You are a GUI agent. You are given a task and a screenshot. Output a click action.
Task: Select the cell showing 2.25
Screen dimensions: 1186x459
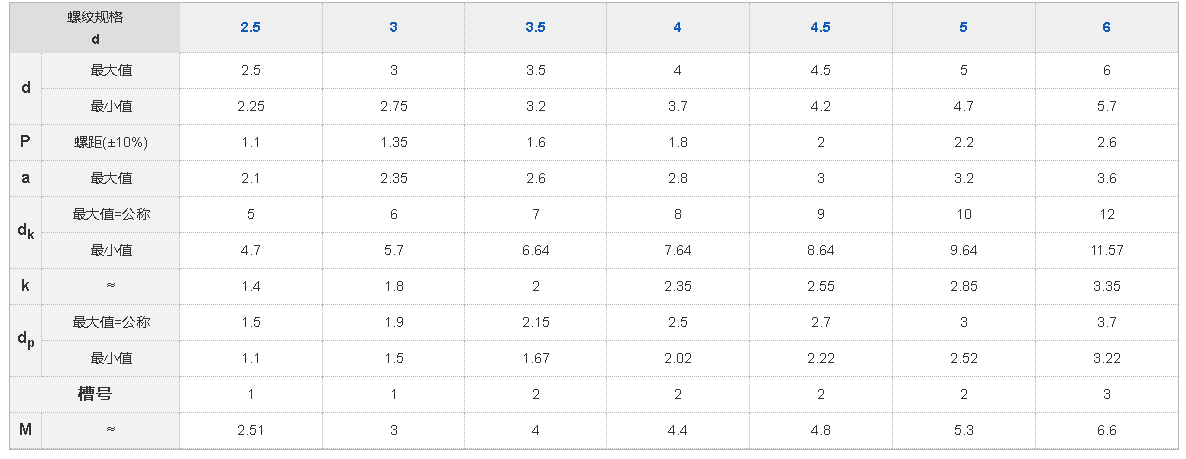coord(250,106)
